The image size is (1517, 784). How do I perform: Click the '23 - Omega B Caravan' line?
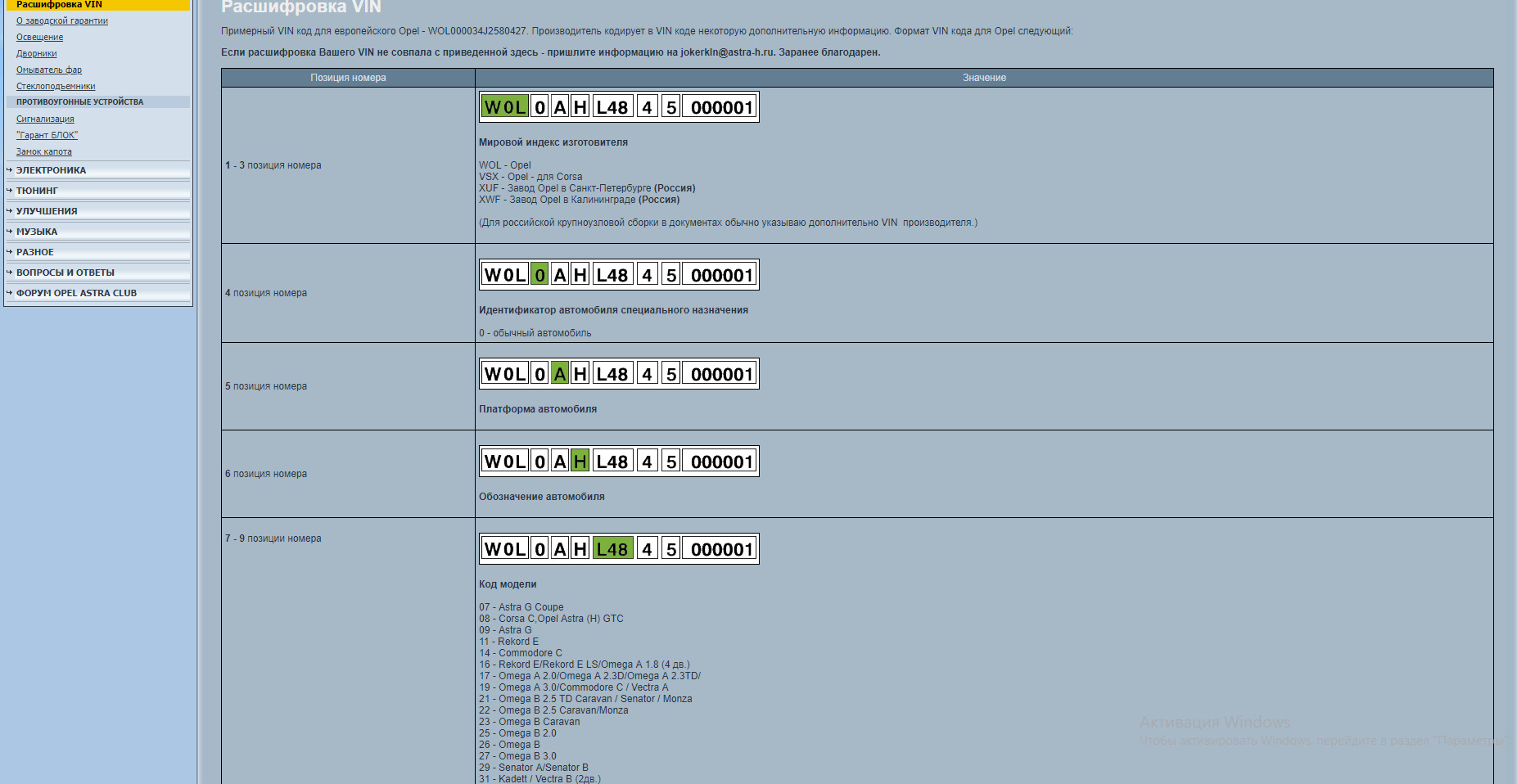[x=530, y=722]
